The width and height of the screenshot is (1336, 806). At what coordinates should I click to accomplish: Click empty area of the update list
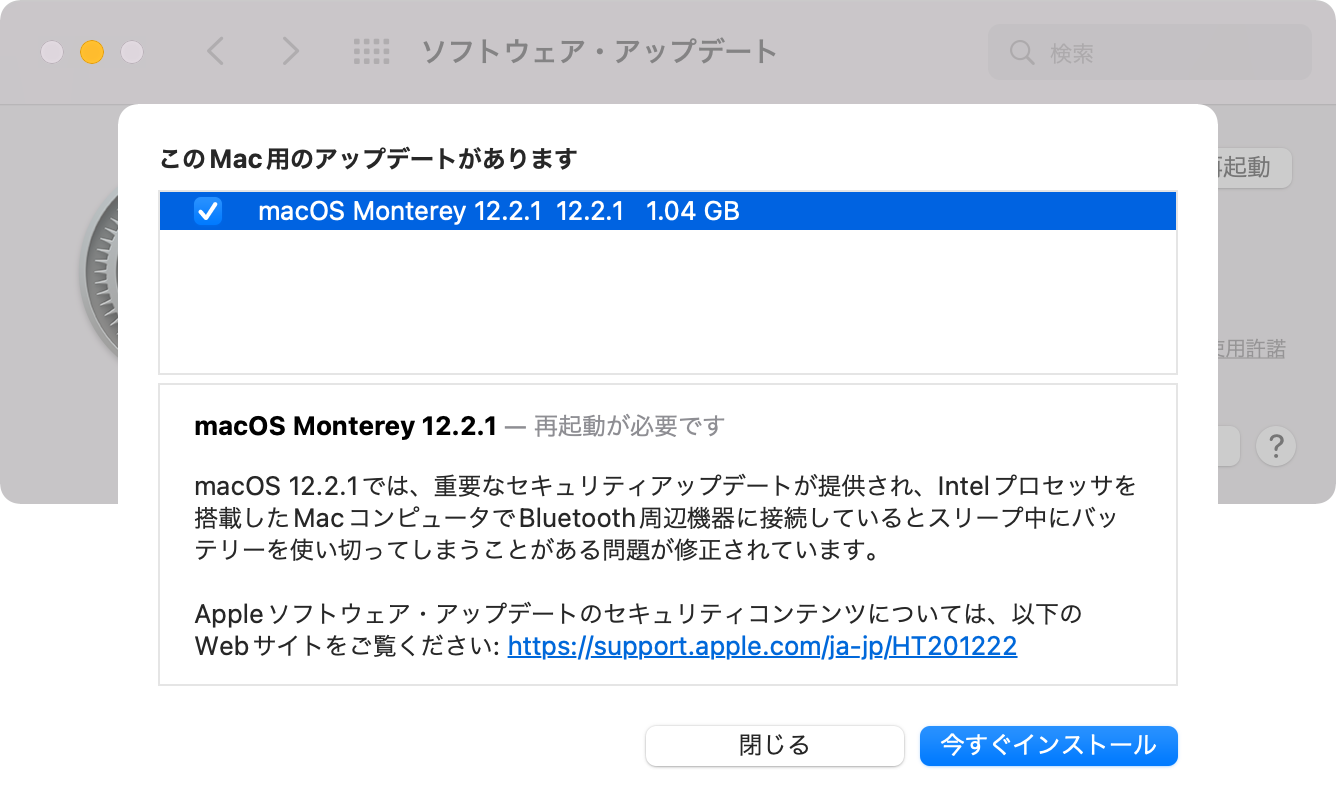[668, 301]
